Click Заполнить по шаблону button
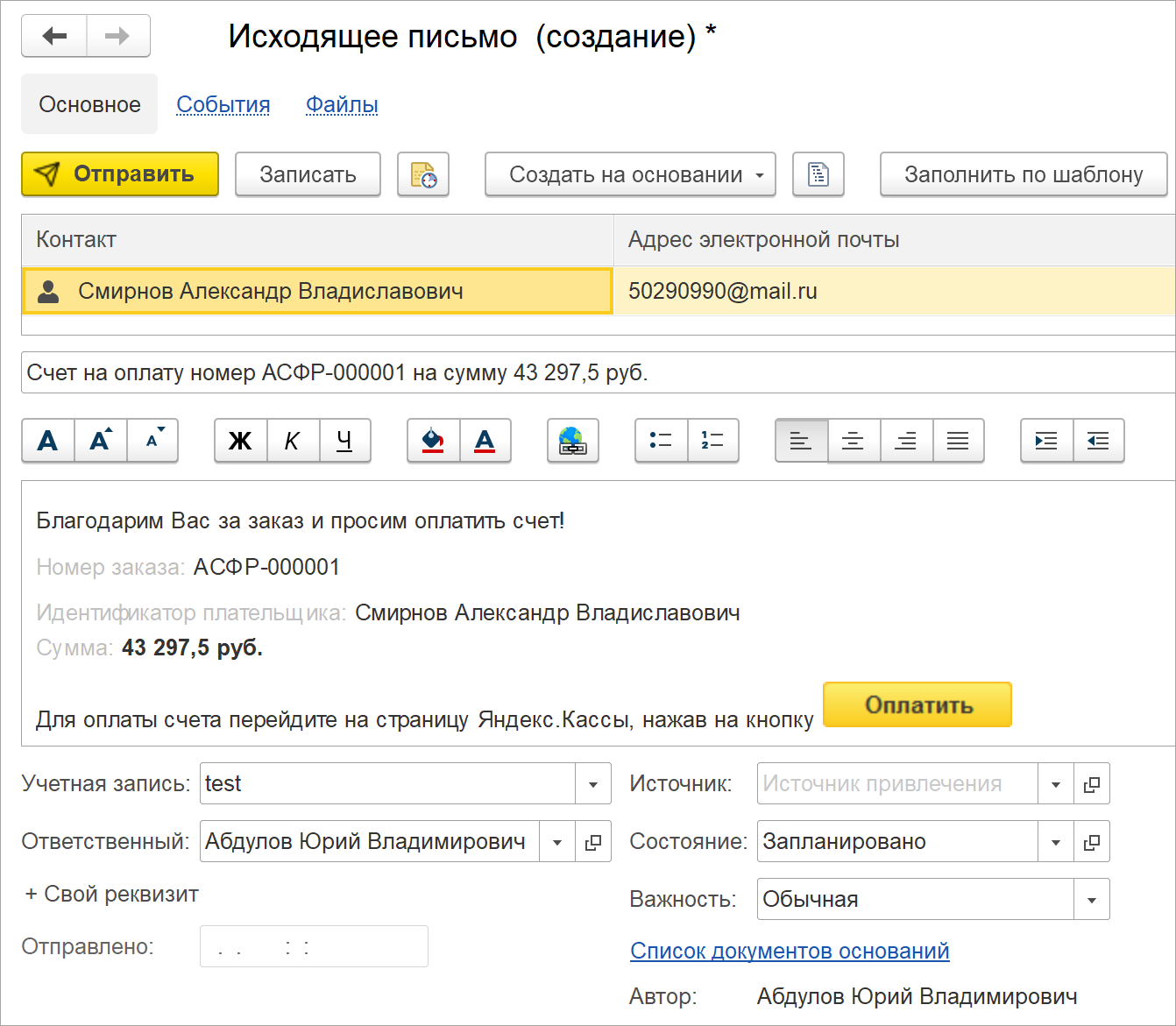Image resolution: width=1176 pixels, height=1026 pixels. (x=1024, y=174)
